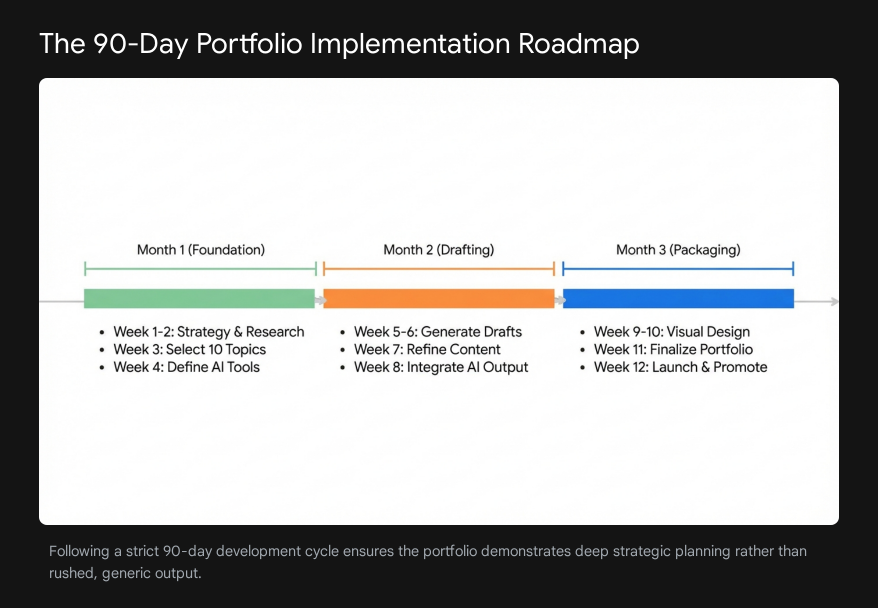Click the caption text below the roadmap image
This screenshot has height=608, width=878.
click(x=428, y=562)
